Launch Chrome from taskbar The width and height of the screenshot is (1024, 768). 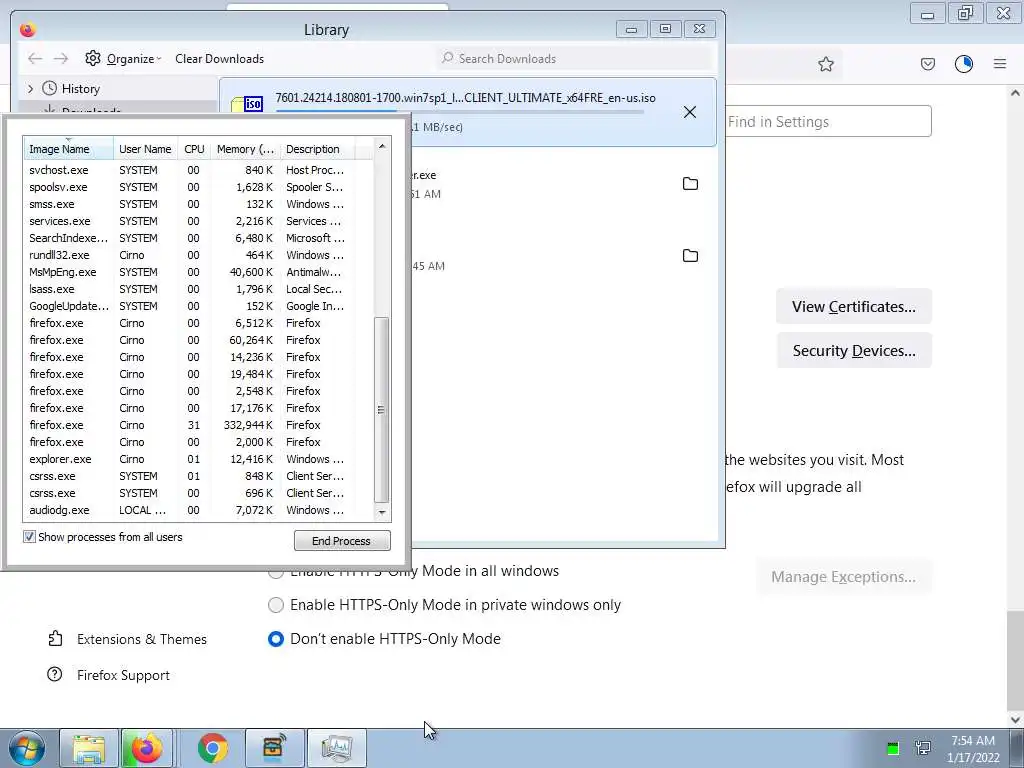coord(212,748)
